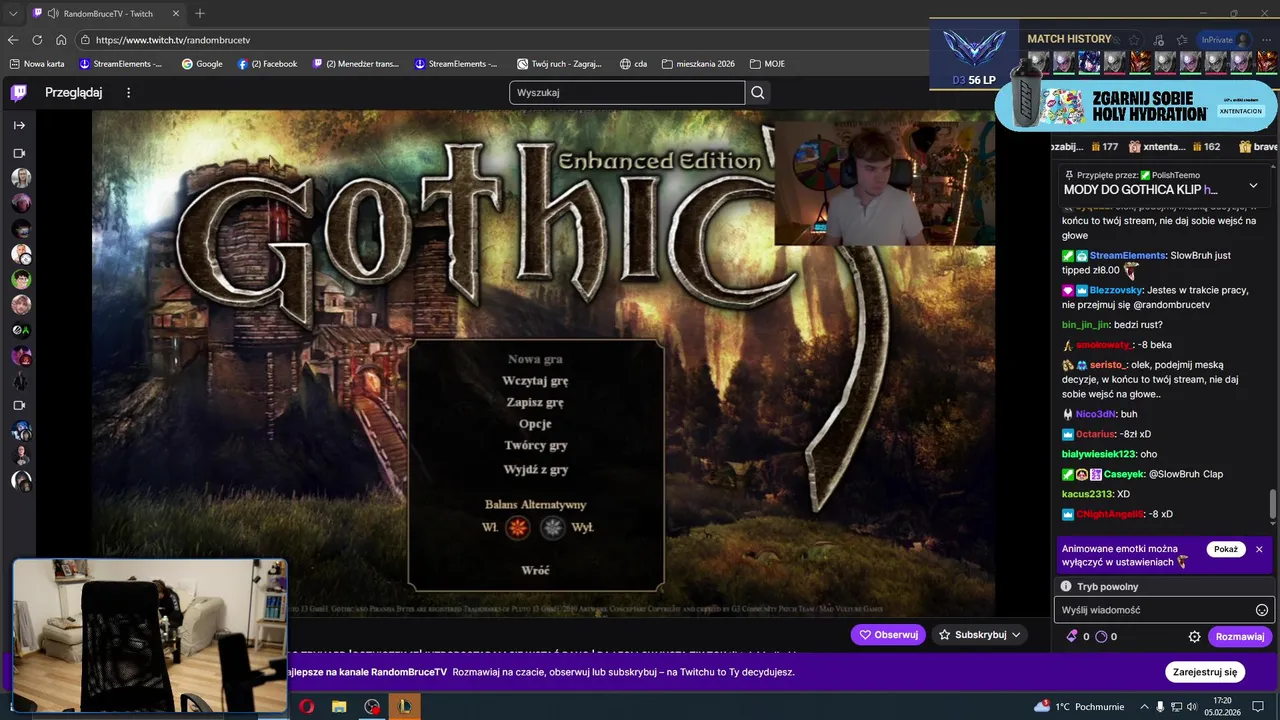
Task: Open File Explorer from taskbar
Action: (339, 706)
